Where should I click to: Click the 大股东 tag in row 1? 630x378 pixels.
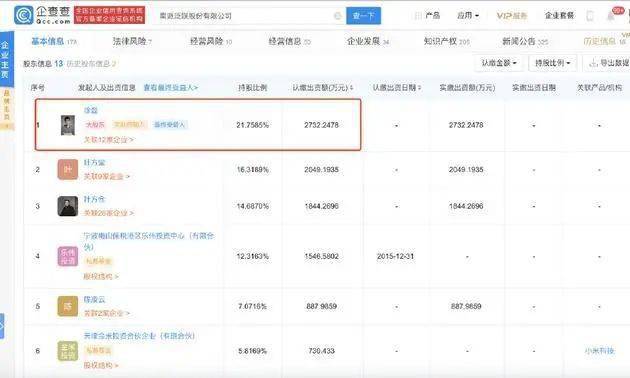[95, 125]
